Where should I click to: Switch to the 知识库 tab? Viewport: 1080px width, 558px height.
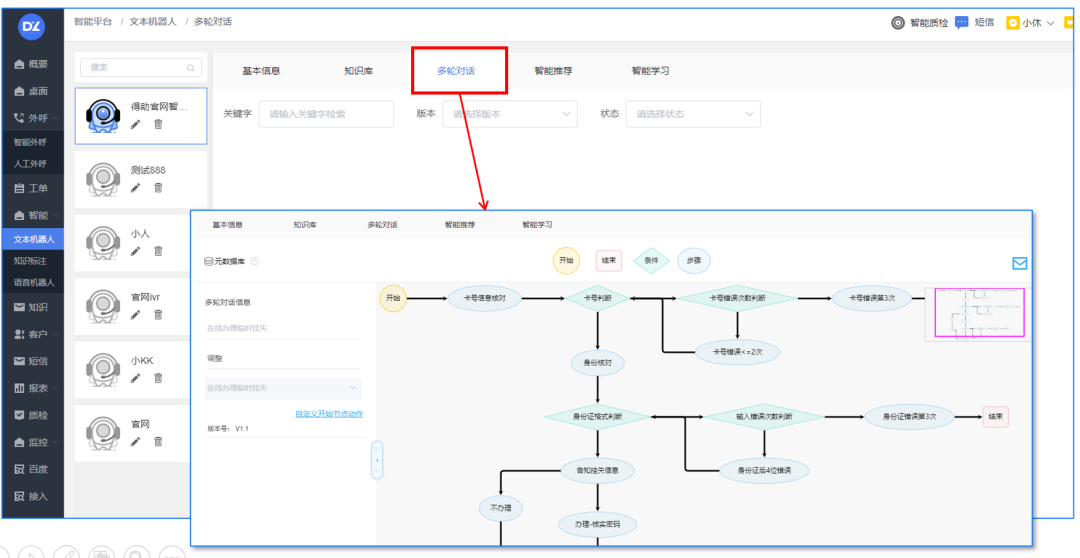tap(359, 71)
